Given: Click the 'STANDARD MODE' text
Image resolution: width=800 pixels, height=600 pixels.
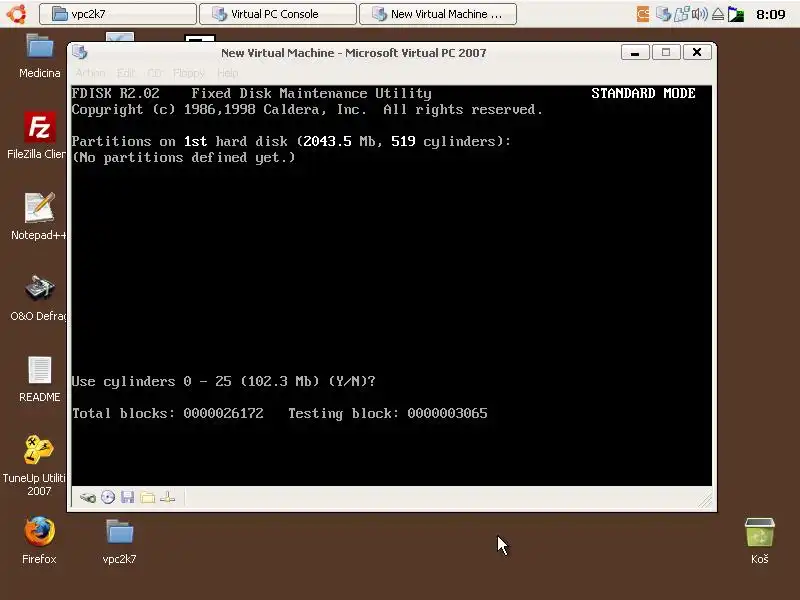Looking at the screenshot, I should point(643,93).
